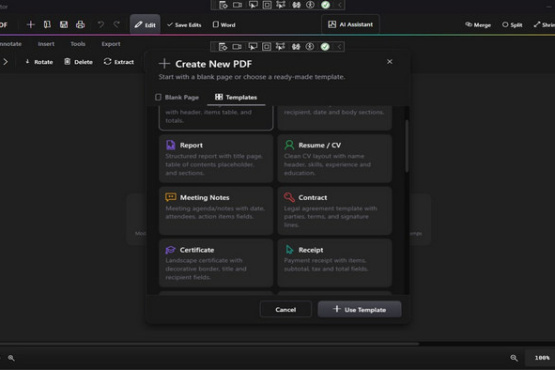555x370 pixels.
Task: Click the Split toolbar button
Action: pos(512,25)
